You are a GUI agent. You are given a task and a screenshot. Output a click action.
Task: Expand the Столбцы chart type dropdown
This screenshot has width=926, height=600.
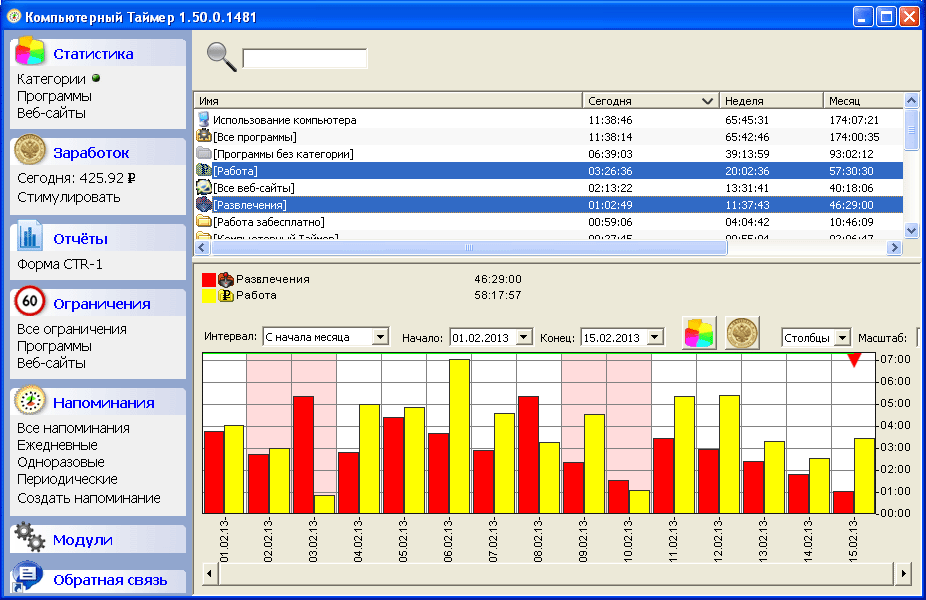(842, 338)
